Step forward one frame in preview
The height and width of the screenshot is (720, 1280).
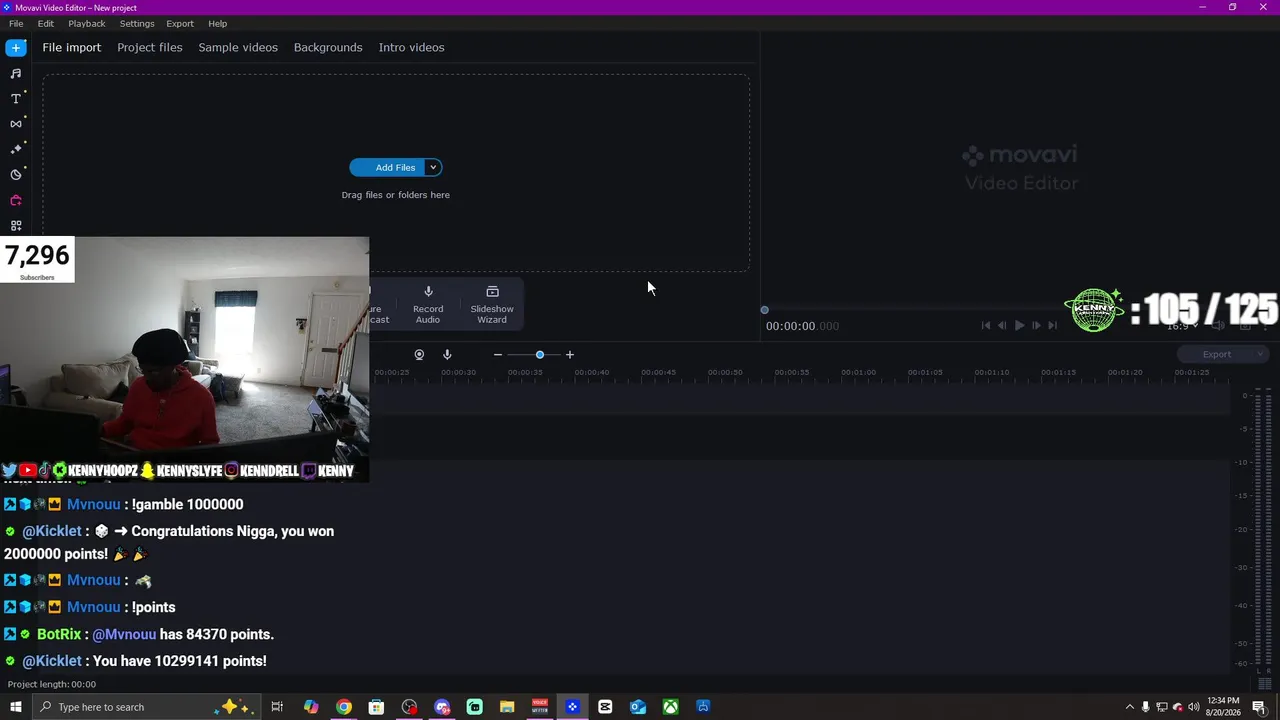[x=1036, y=325]
